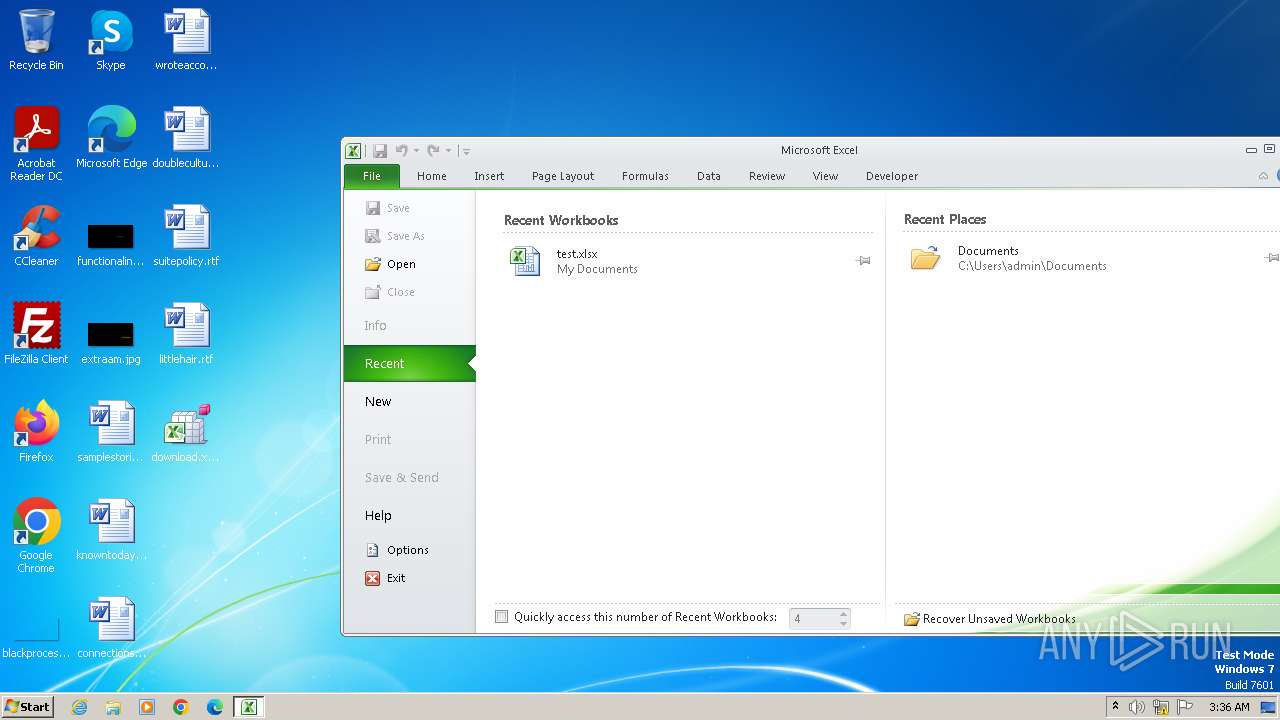The image size is (1280, 720).
Task: Click the Save icon in Quick Access Toolbar
Action: pos(380,151)
